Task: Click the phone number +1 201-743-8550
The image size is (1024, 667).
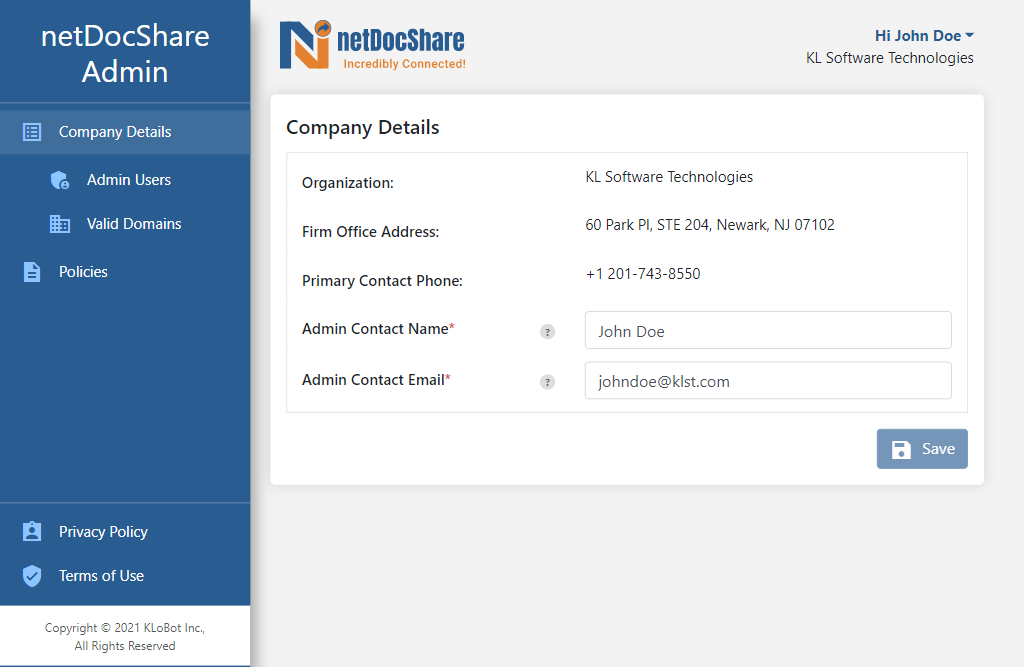Action: [643, 274]
